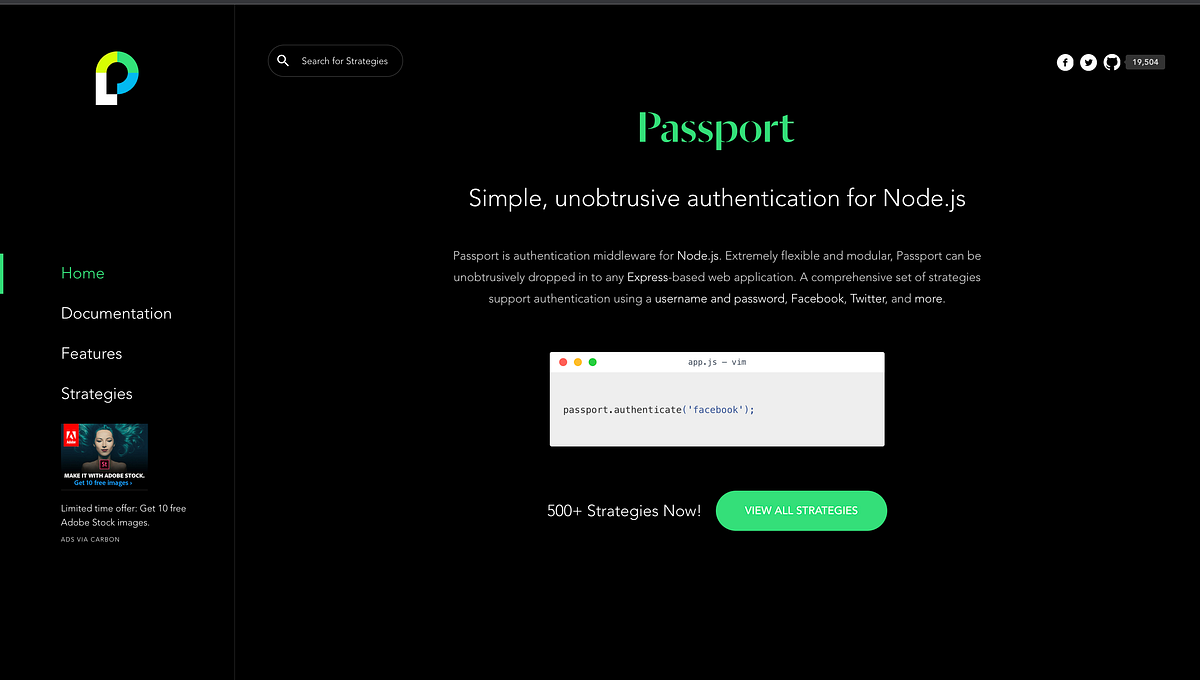The width and height of the screenshot is (1200, 680).
Task: Open Facebook via the header social icon
Action: coord(1064,62)
